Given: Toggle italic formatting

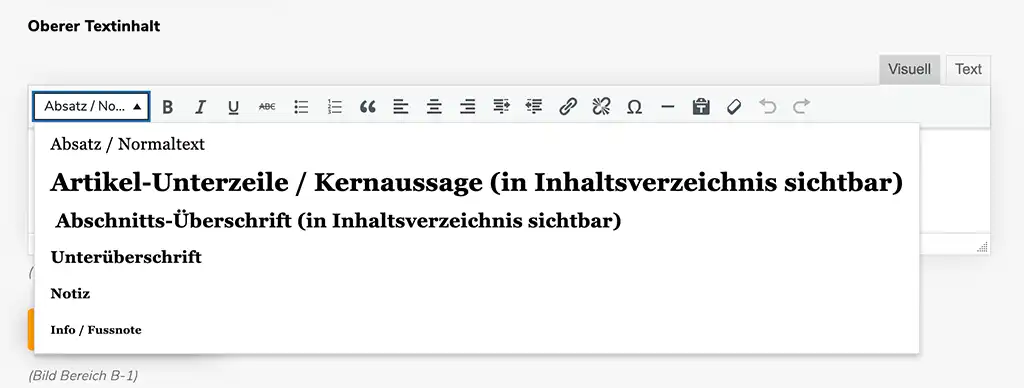Looking at the screenshot, I should coord(200,106).
